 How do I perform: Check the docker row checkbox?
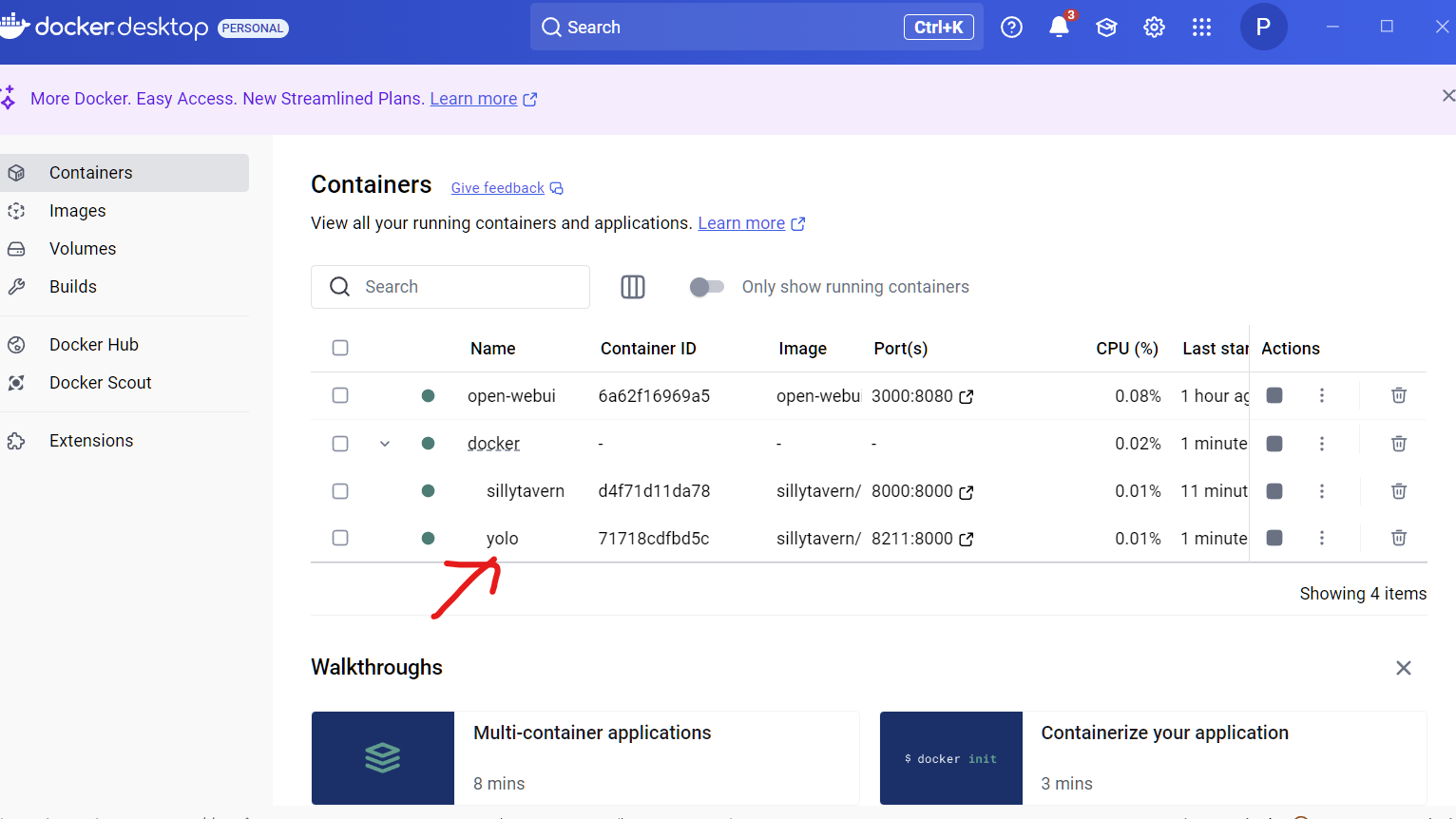340,444
